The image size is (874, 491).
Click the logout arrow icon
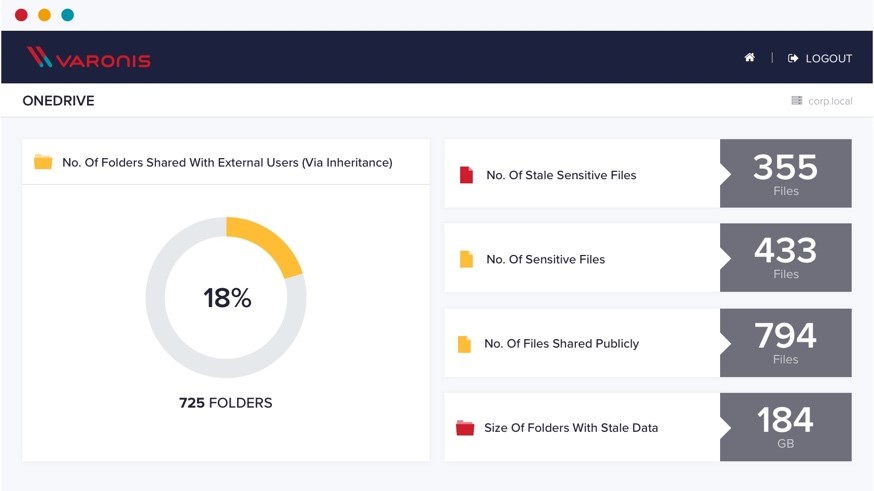(793, 58)
